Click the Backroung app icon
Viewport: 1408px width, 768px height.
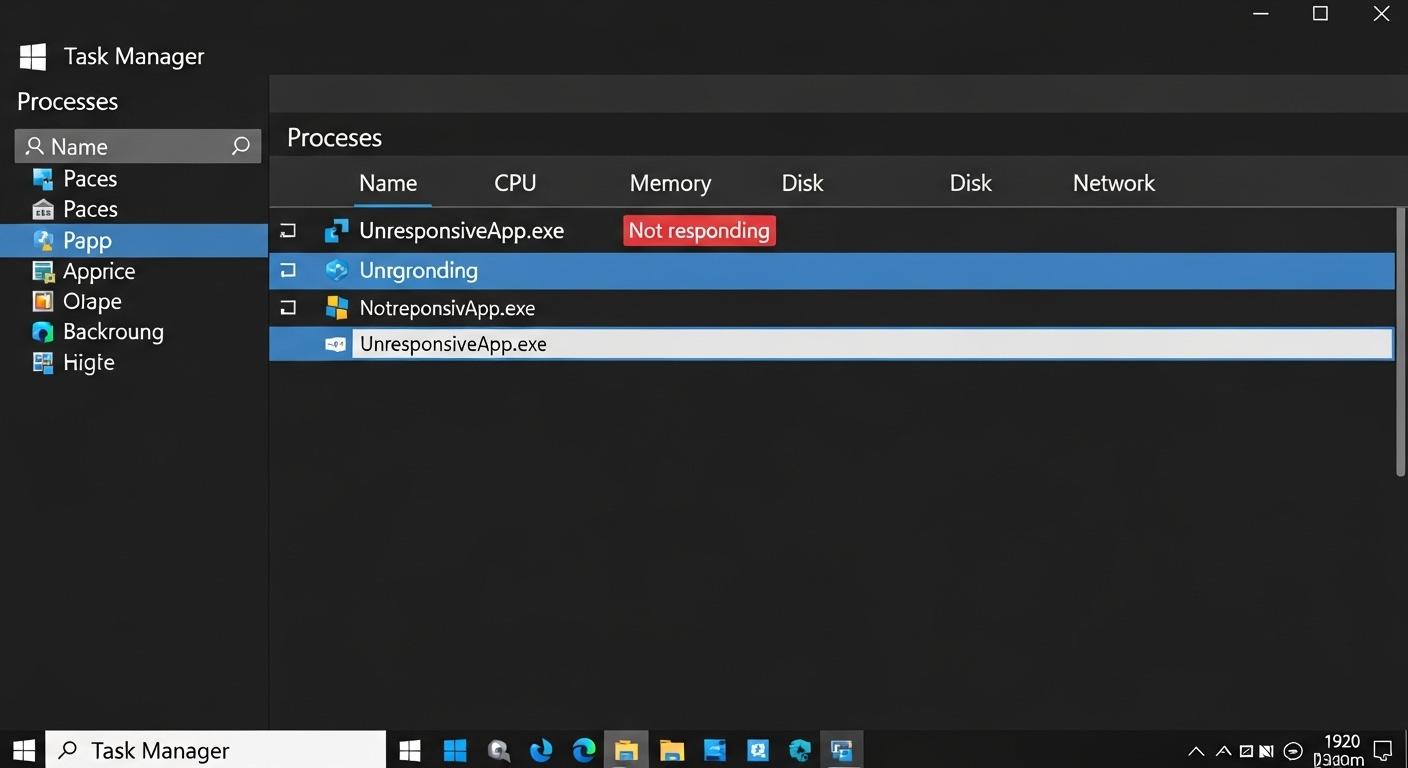point(44,331)
